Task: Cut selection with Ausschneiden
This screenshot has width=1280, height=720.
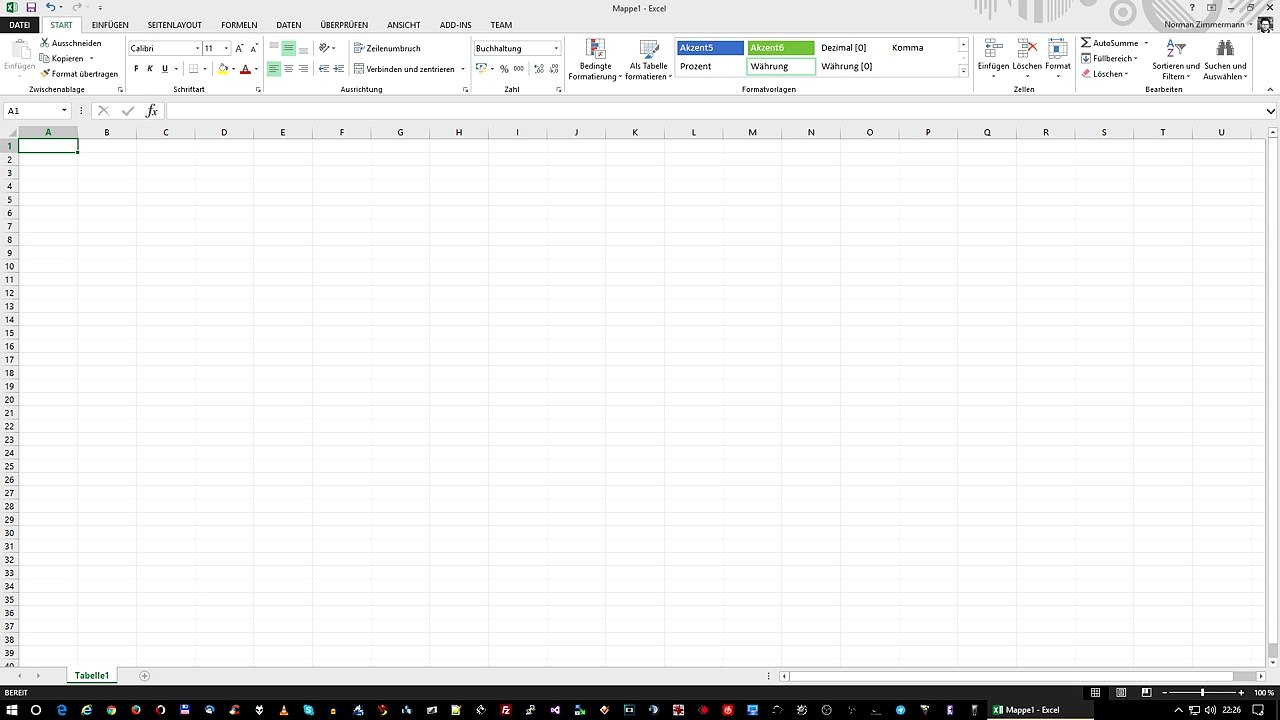Action: 71,43
